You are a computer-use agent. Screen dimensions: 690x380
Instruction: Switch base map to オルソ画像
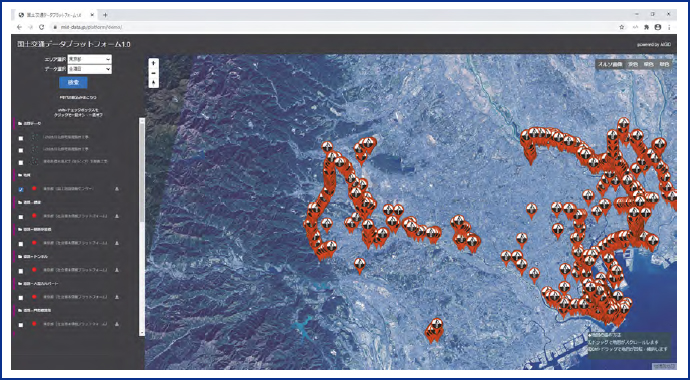point(610,64)
